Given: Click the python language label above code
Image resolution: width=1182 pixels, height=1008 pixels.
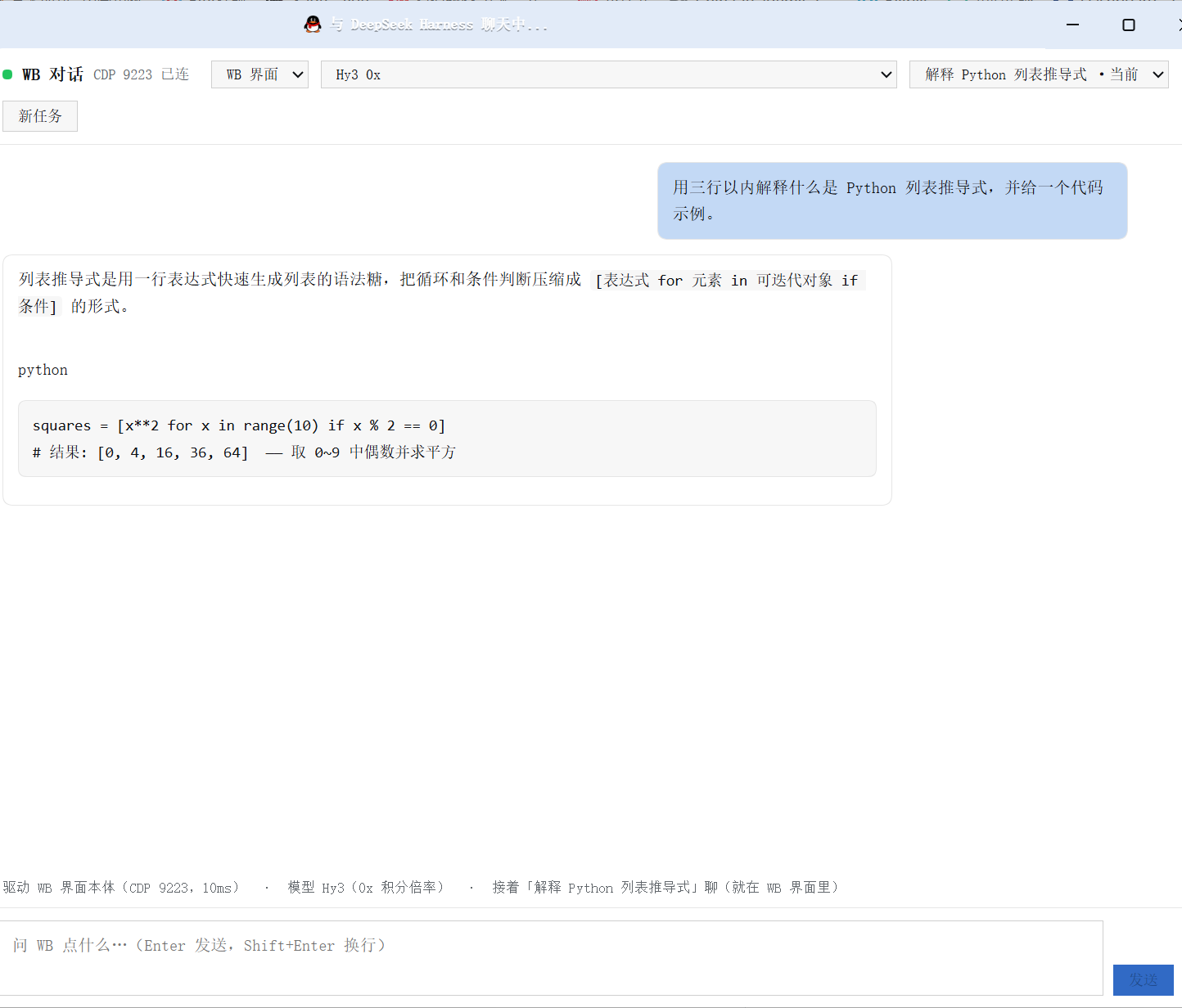Looking at the screenshot, I should 43,370.
